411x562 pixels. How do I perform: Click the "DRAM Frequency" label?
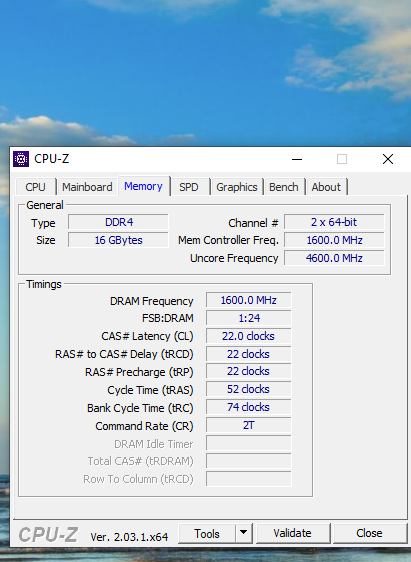[152, 301]
